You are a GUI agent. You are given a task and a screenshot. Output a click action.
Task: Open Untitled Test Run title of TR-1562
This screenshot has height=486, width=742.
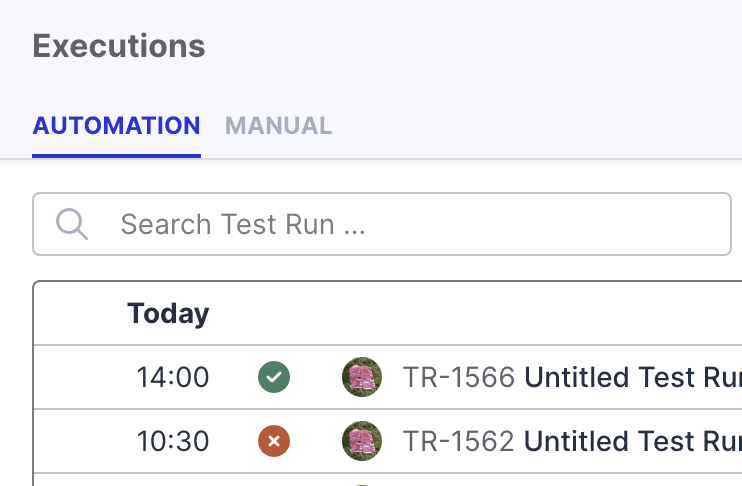(x=632, y=441)
